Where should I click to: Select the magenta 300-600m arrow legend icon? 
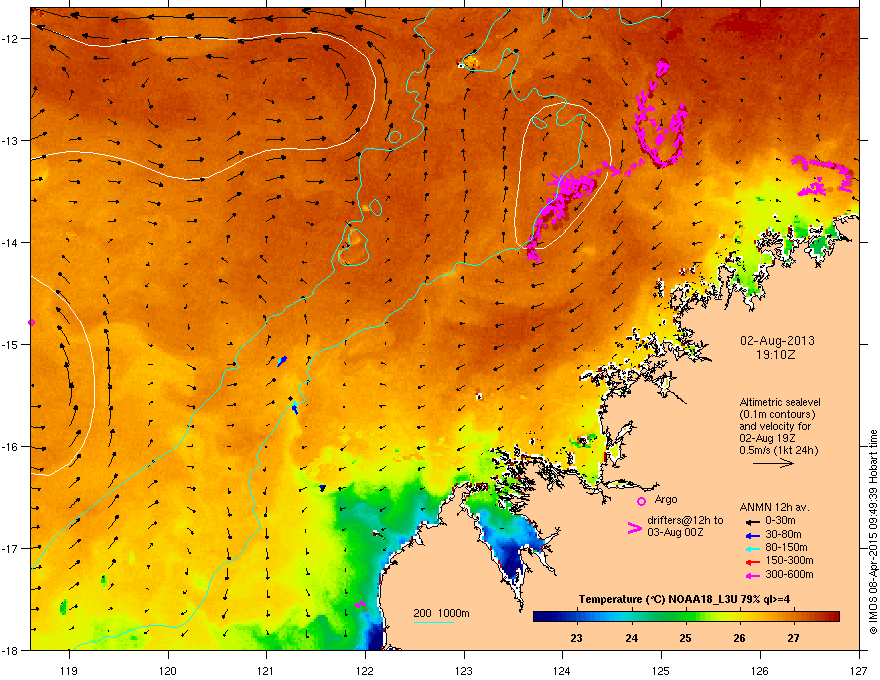751,575
